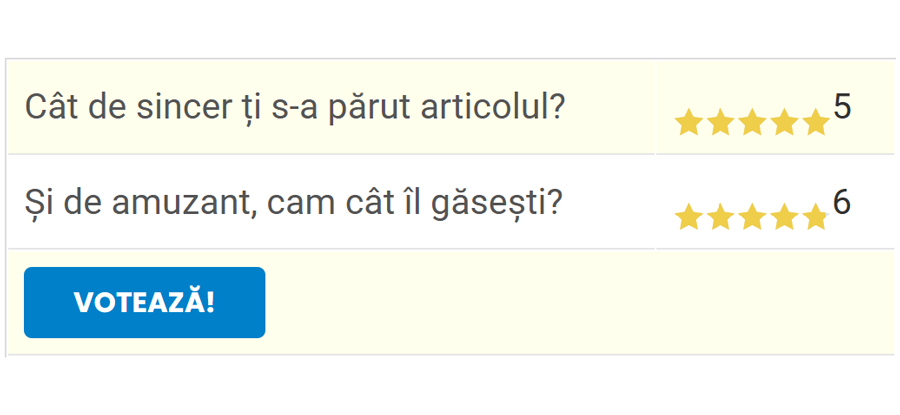Rate article sincerity two stars
The image size is (900, 415).
(720, 123)
